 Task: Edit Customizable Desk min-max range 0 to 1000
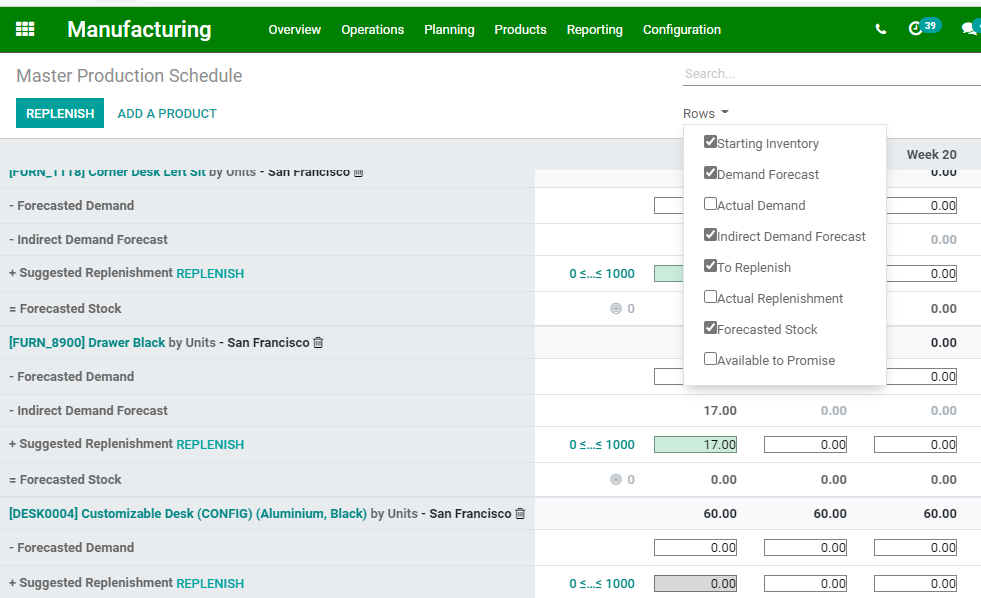coord(602,584)
